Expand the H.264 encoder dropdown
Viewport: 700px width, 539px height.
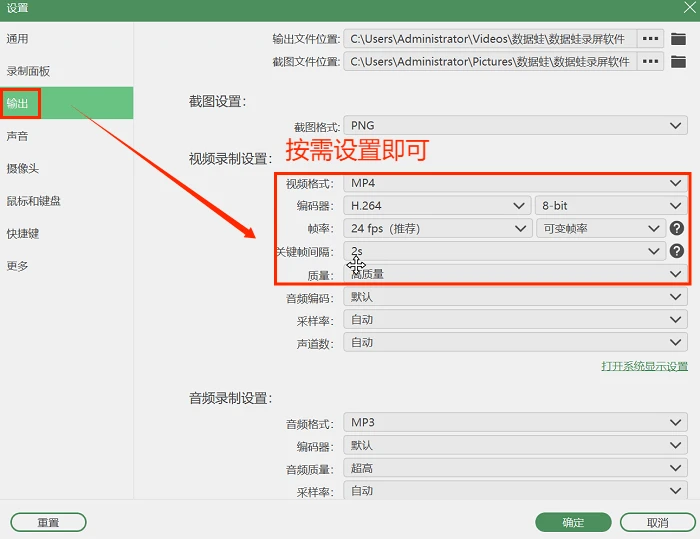point(437,205)
